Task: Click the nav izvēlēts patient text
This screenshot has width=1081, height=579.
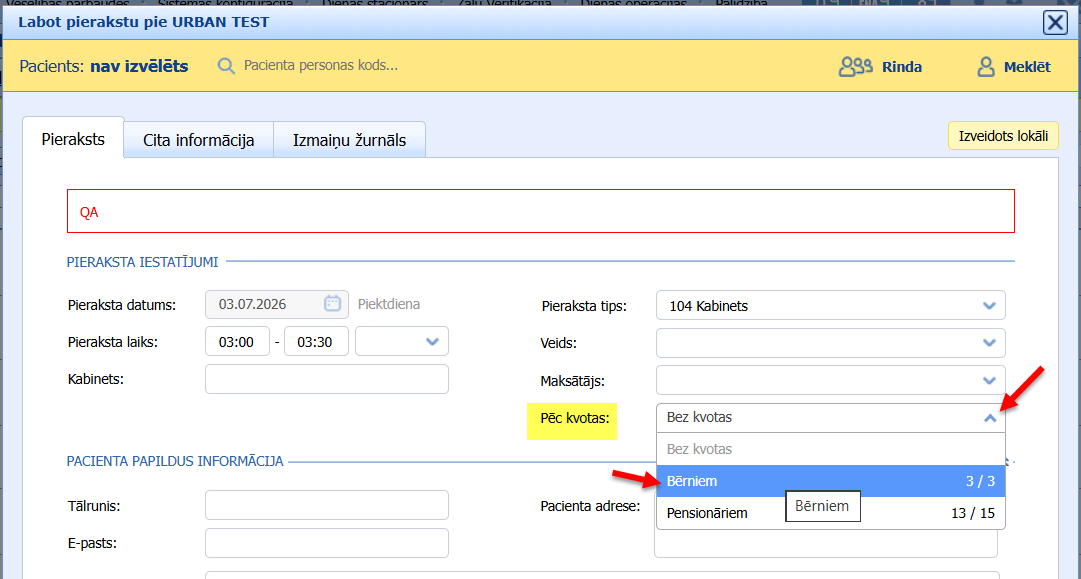Action: coord(139,67)
